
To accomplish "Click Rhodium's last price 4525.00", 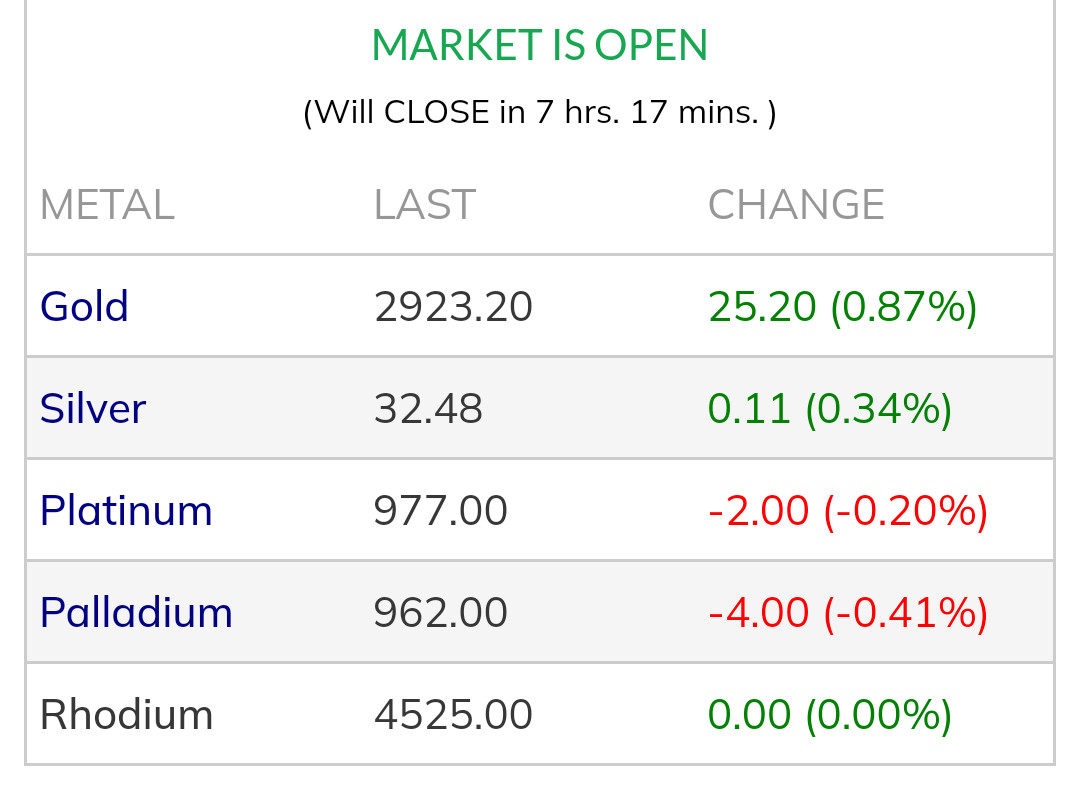I will 453,715.
